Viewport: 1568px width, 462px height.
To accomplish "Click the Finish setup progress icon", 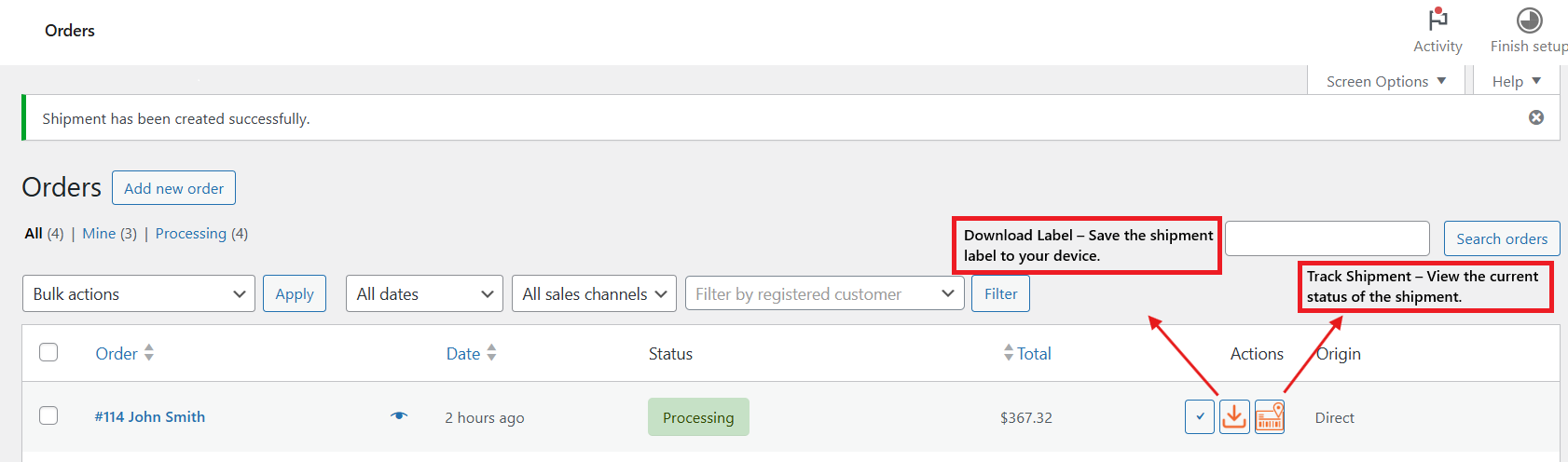I will [1529, 20].
